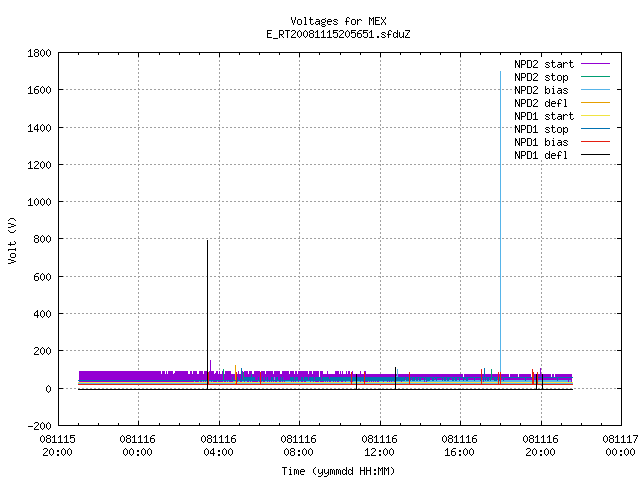Click the red NPD1 bias legend line

point(596,142)
